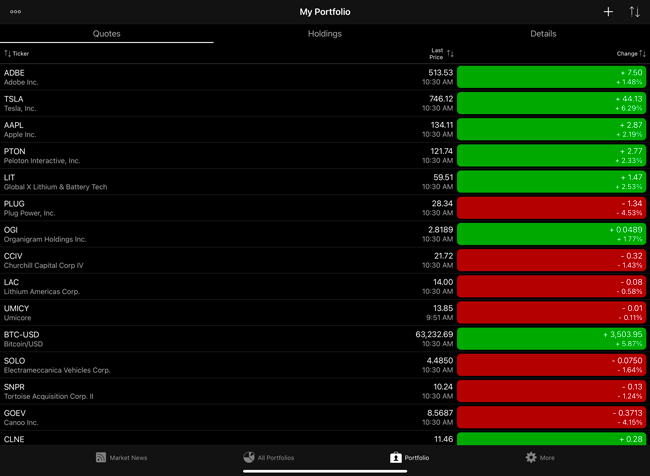Toggle UMICY change box showing -0.01
Image resolution: width=650 pixels, height=476 pixels.
tap(551, 313)
